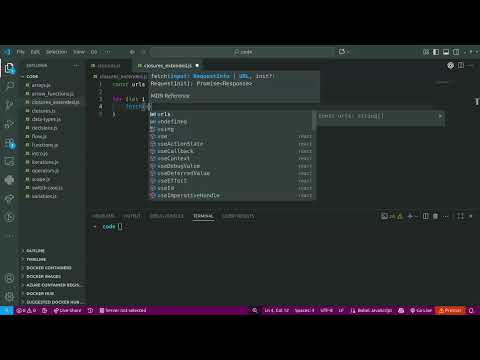The height and width of the screenshot is (360, 480).
Task: Open arrow_functions.js in the Explorer
Action: click(x=53, y=94)
